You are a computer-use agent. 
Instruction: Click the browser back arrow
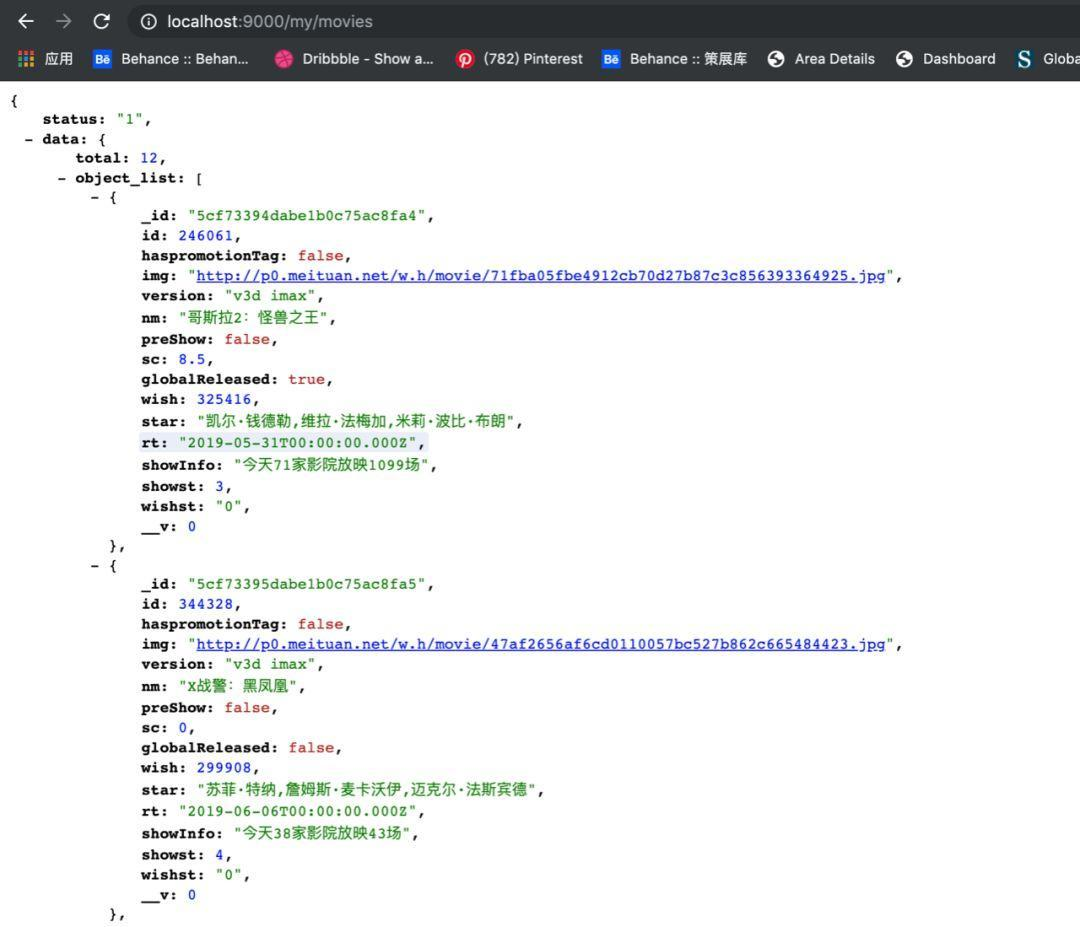point(26,21)
